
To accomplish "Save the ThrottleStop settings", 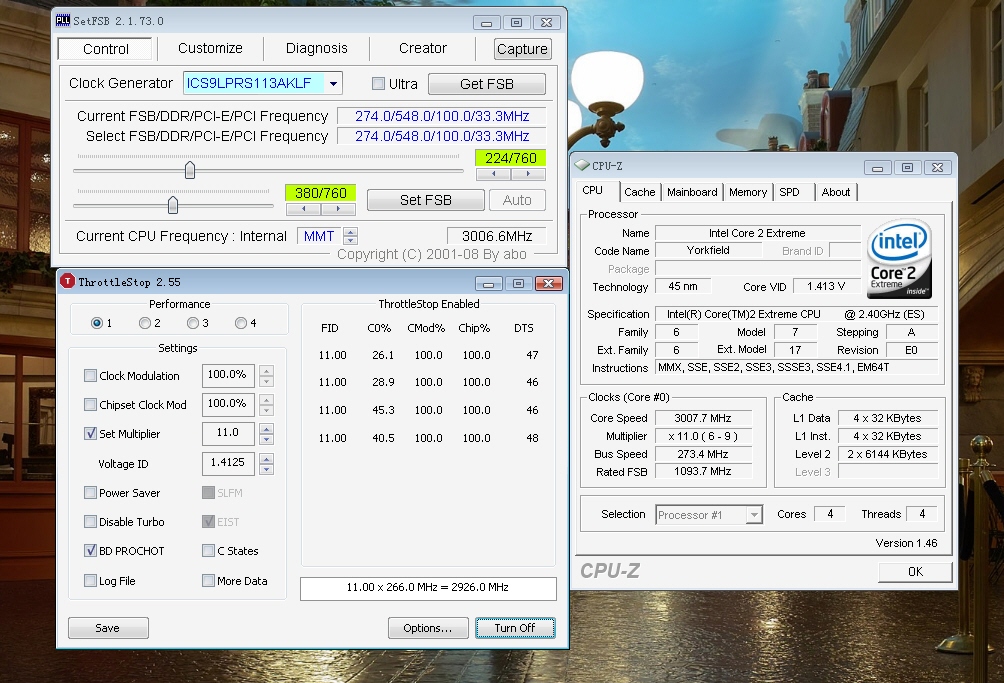I will click(108, 628).
